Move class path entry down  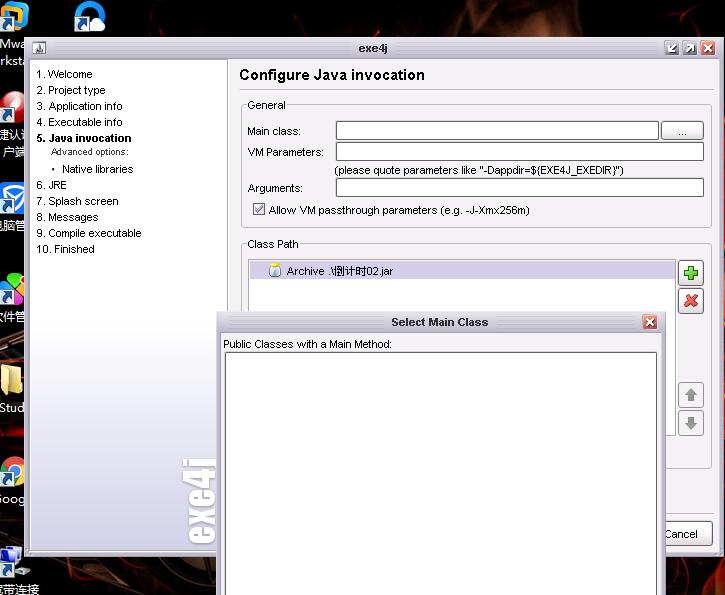click(691, 423)
